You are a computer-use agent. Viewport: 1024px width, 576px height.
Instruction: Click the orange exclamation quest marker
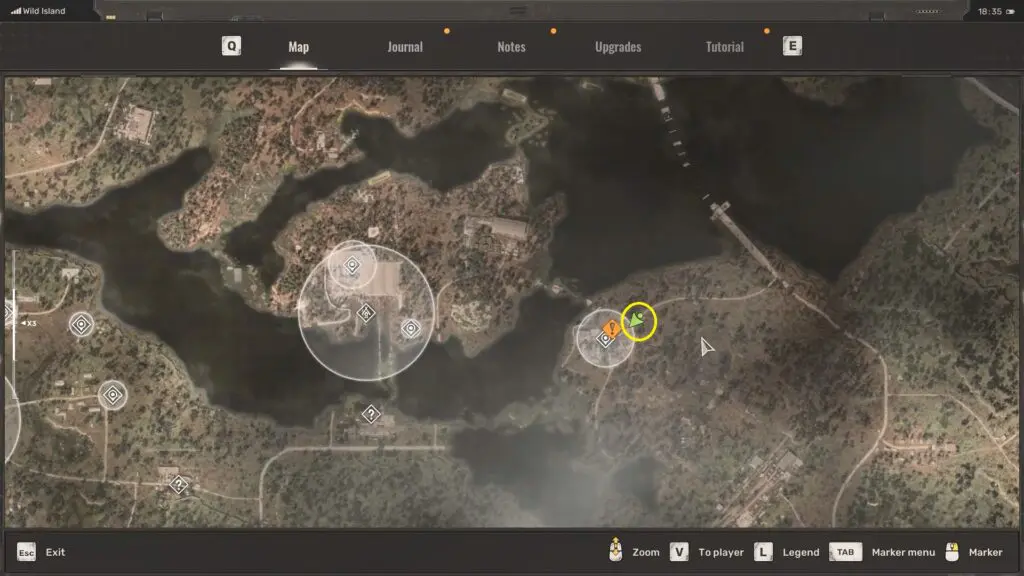612,327
